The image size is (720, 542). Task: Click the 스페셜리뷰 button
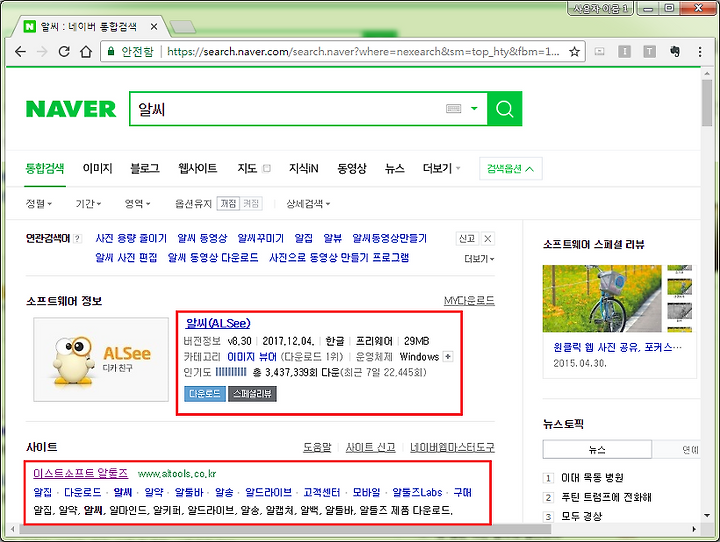252,394
